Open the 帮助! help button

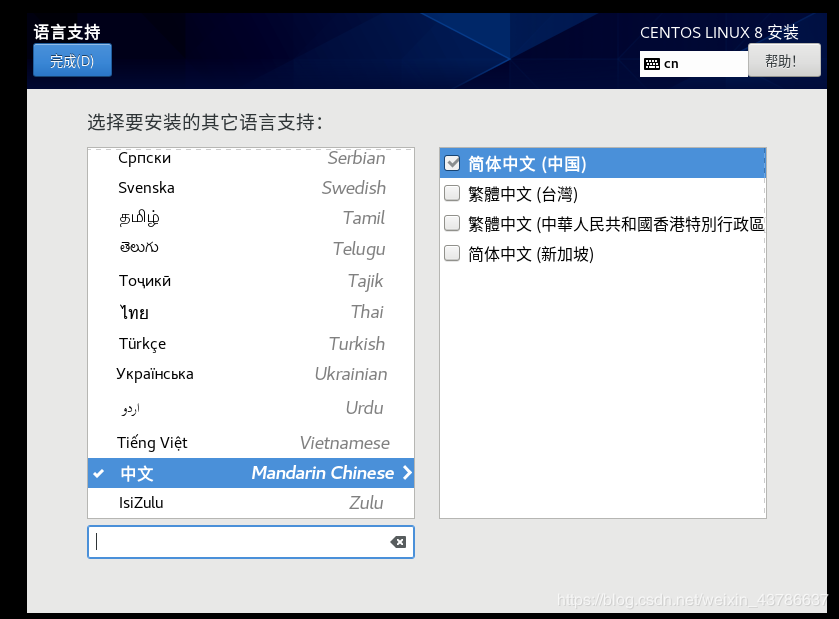pyautogui.click(x=784, y=60)
